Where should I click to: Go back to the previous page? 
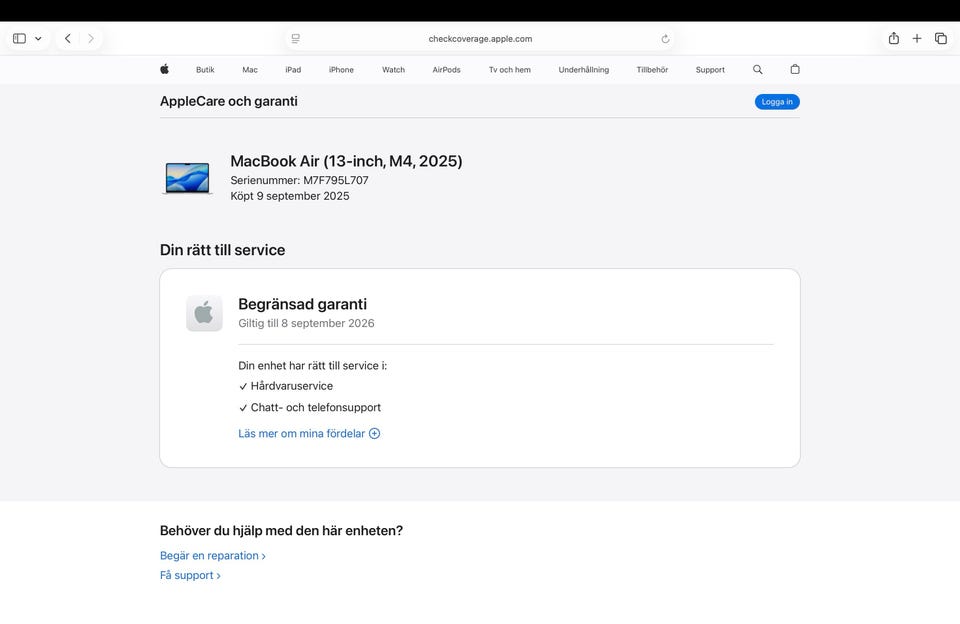(x=67, y=39)
